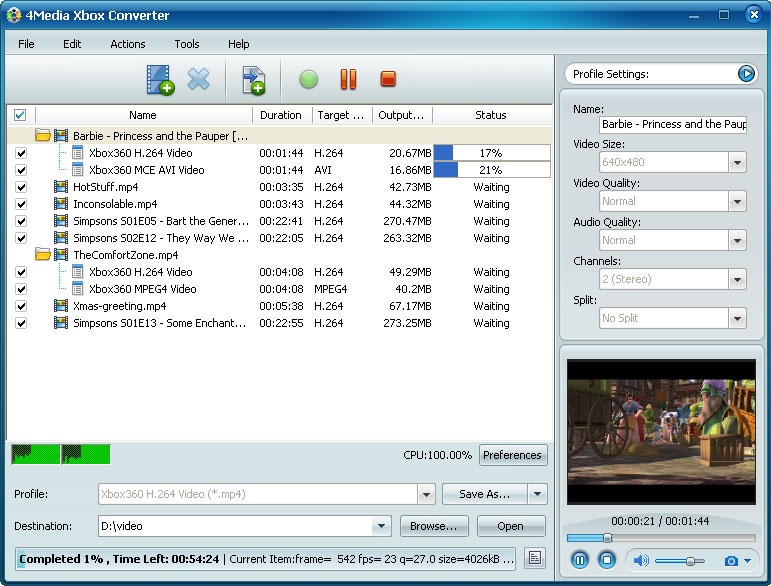
Task: Click the Add profile toolbar icon
Action: pyautogui.click(x=254, y=80)
